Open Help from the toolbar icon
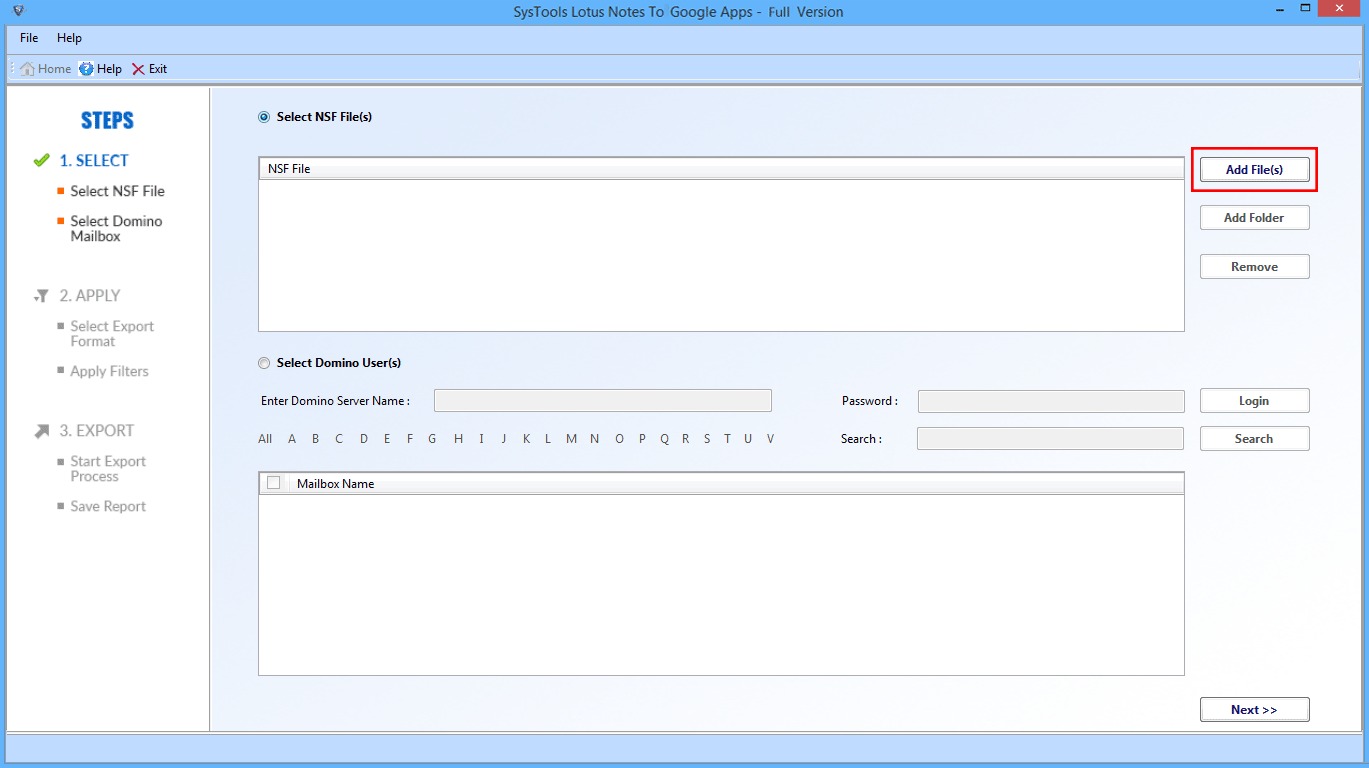 [x=87, y=69]
